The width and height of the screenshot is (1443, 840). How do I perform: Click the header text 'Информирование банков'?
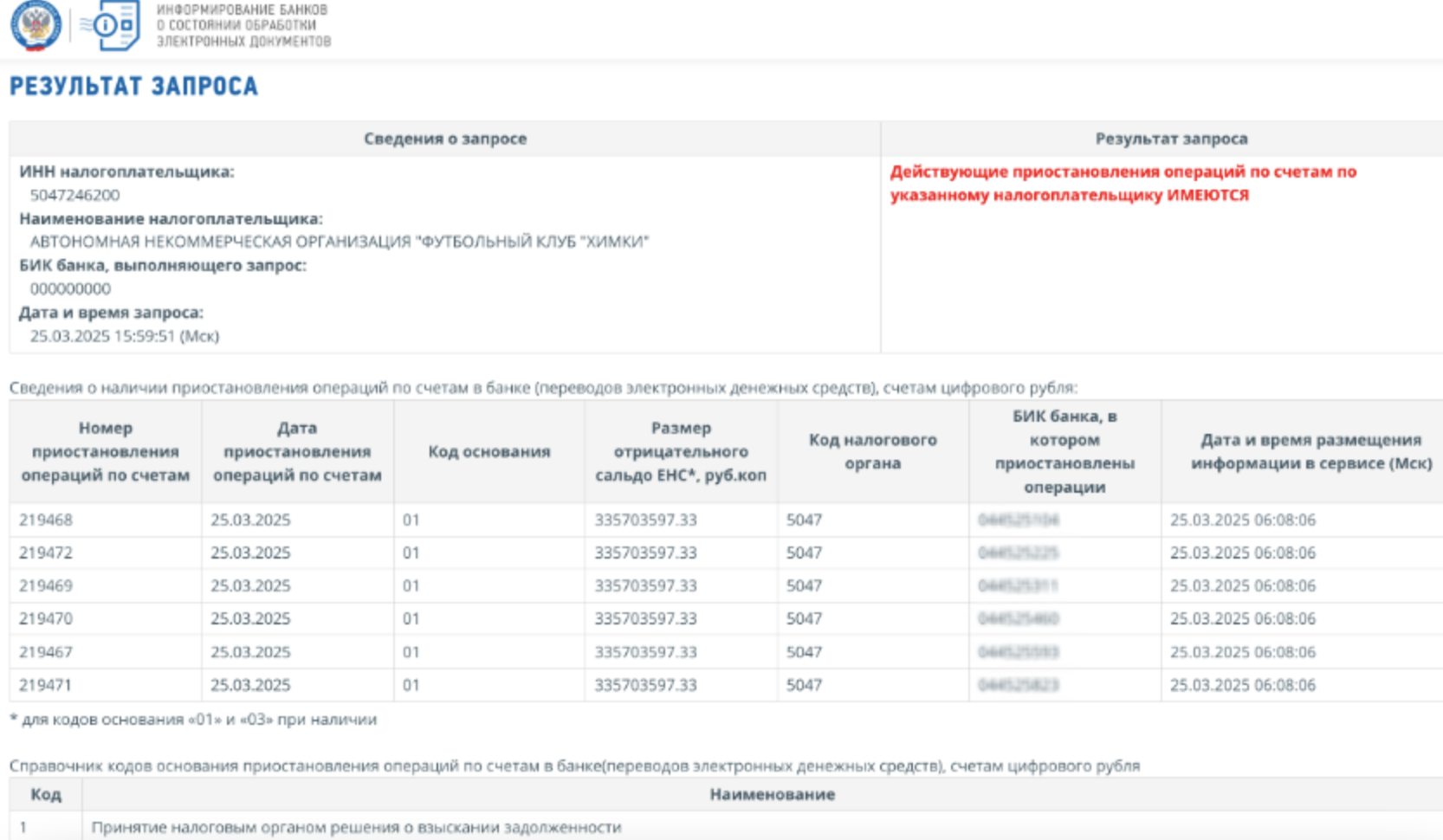pyautogui.click(x=243, y=10)
